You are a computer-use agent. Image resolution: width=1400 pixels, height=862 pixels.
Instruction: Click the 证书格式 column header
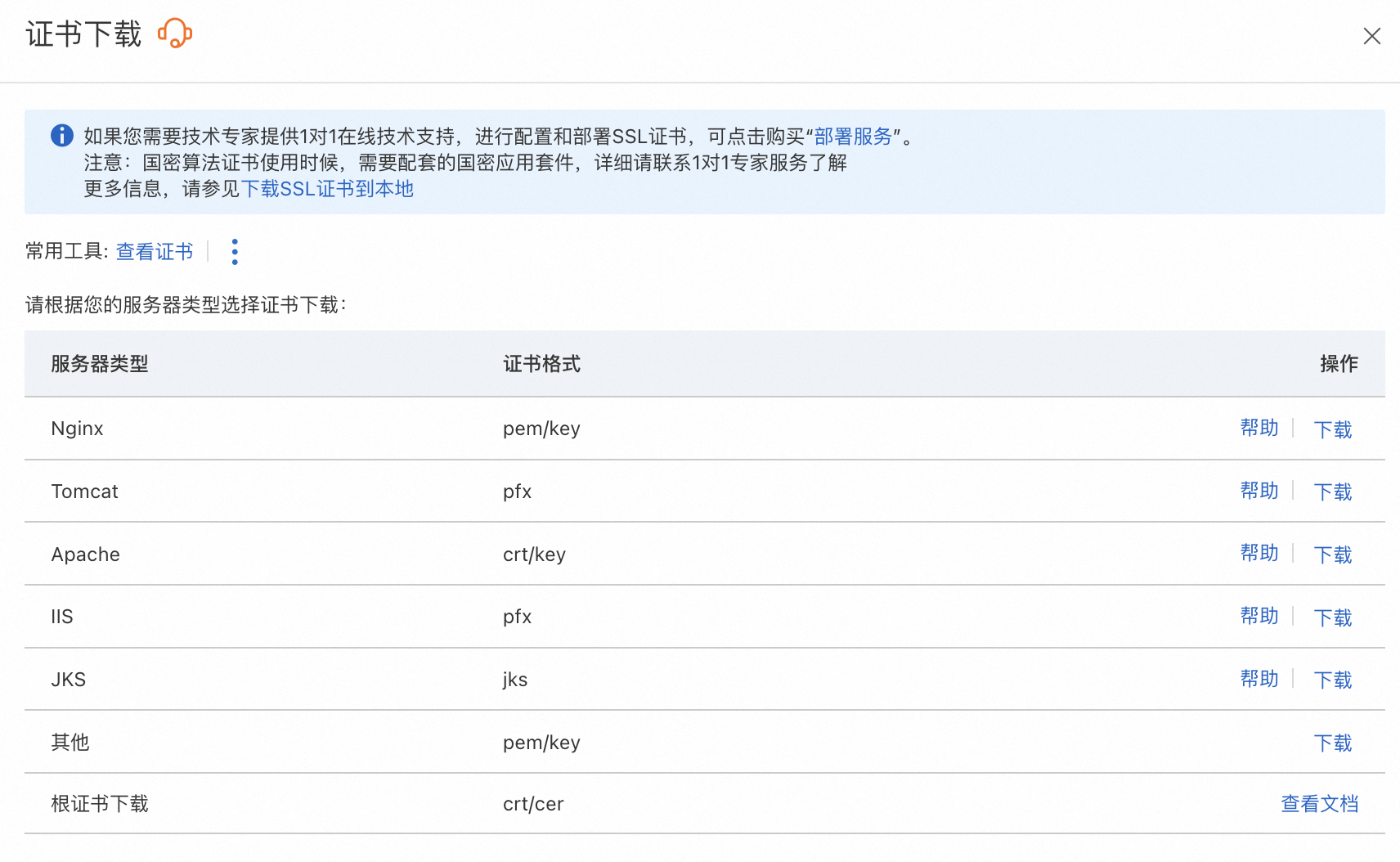tap(541, 364)
